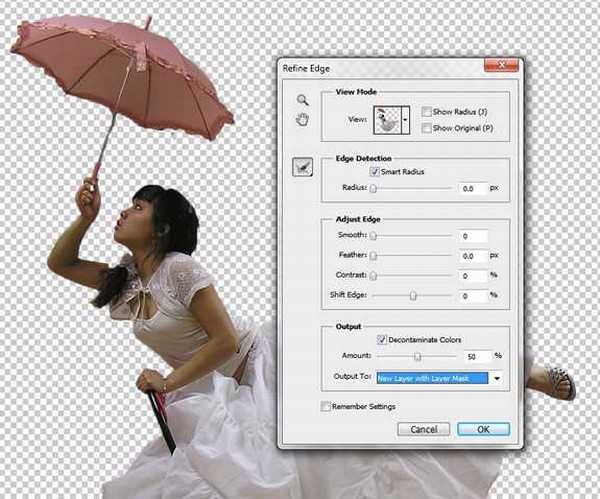The image size is (600, 499).
Task: Uncheck the Smart Radius option
Action: (x=375, y=172)
